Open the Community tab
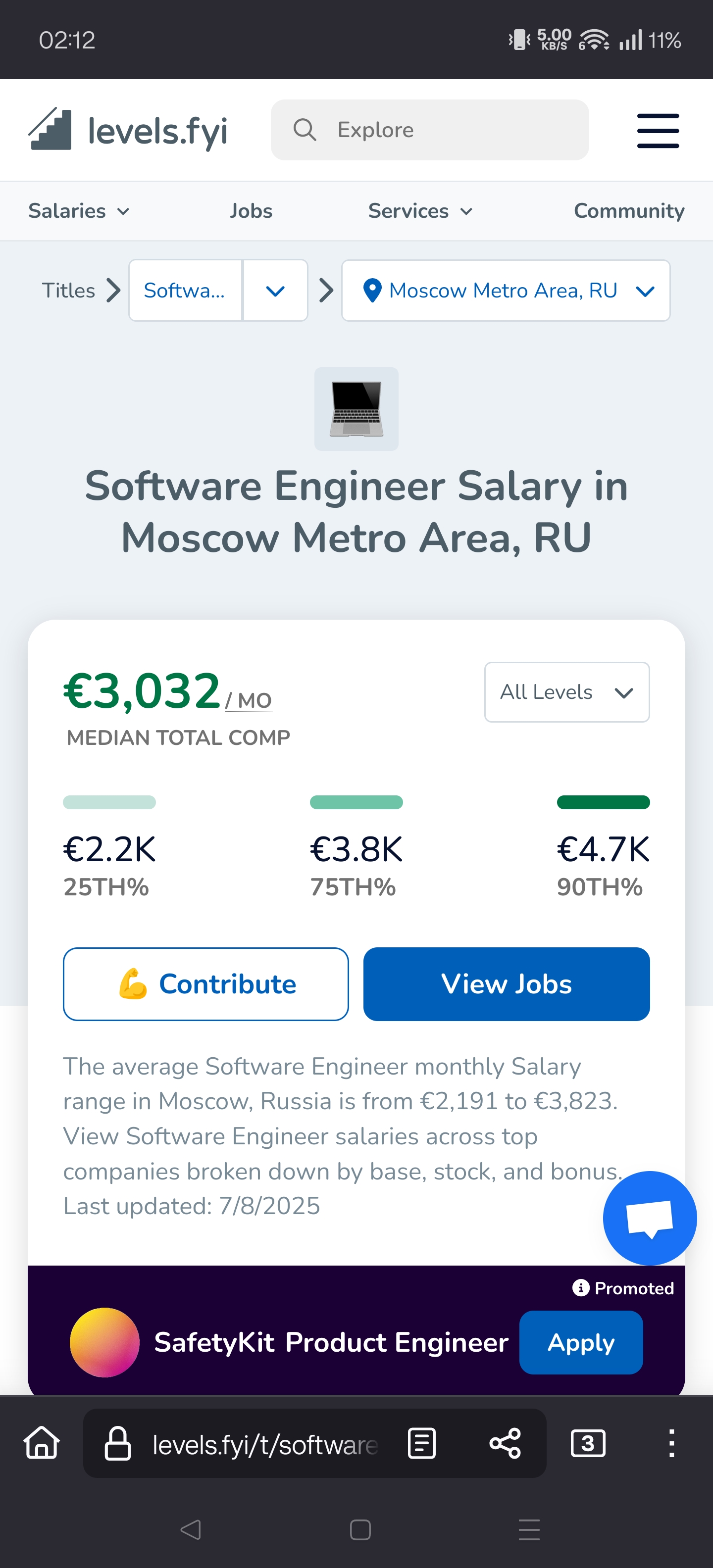 coord(628,211)
